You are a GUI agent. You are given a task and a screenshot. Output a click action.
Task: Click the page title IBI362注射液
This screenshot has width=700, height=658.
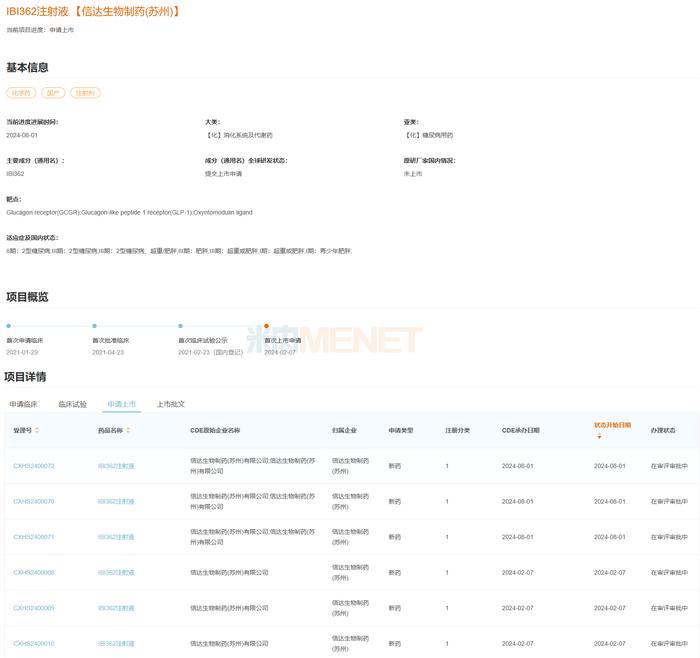(37, 12)
